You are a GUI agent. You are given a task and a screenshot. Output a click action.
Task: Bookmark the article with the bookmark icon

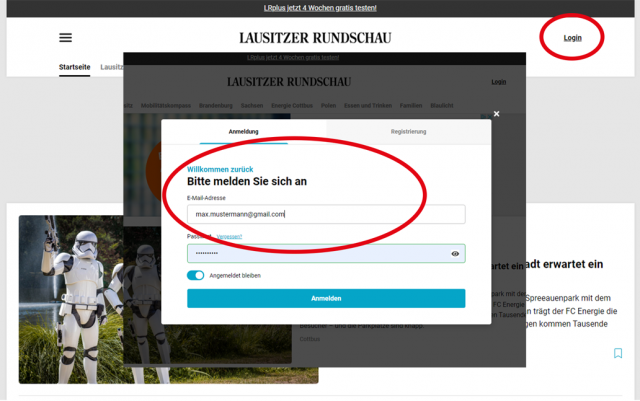[x=618, y=353]
